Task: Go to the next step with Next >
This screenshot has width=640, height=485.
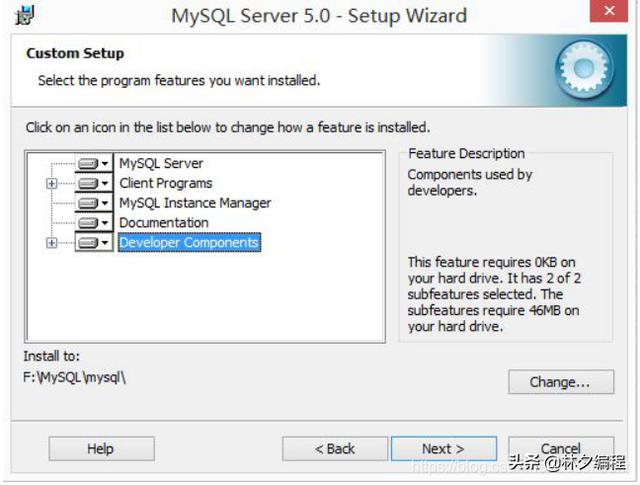Action: [x=444, y=449]
